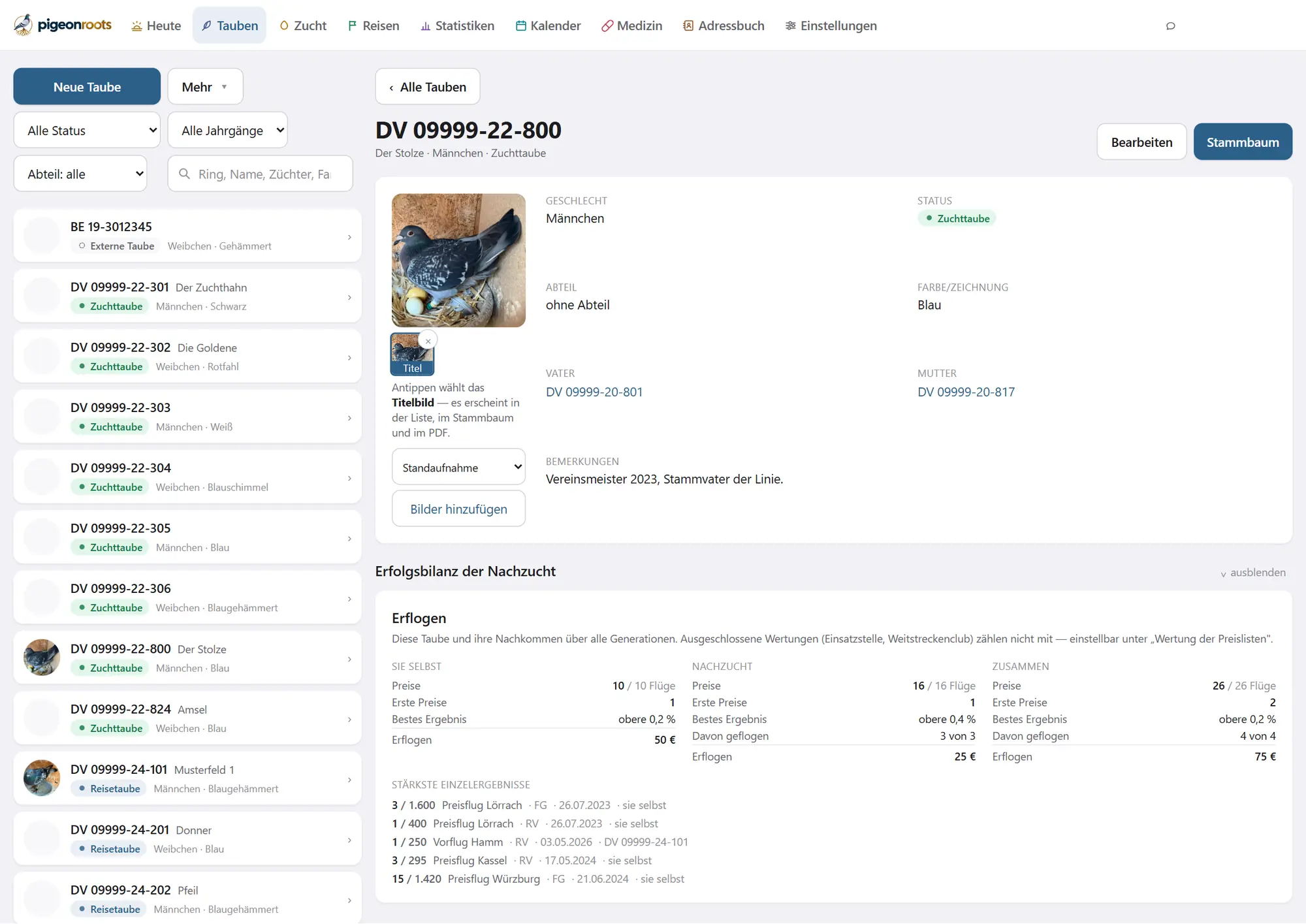Image resolution: width=1306 pixels, height=924 pixels.
Task: Open row arrow for DV 09999-22-824 Amsel
Action: [349, 719]
